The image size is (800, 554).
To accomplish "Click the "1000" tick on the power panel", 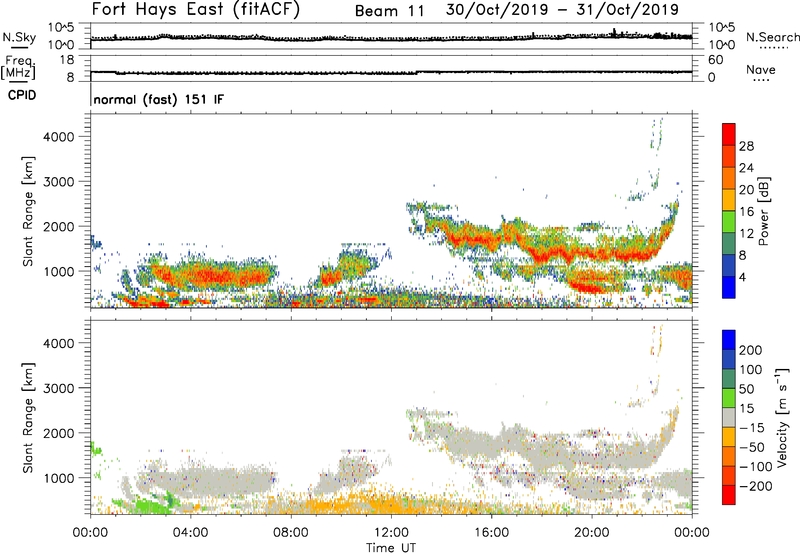I will click(59, 271).
